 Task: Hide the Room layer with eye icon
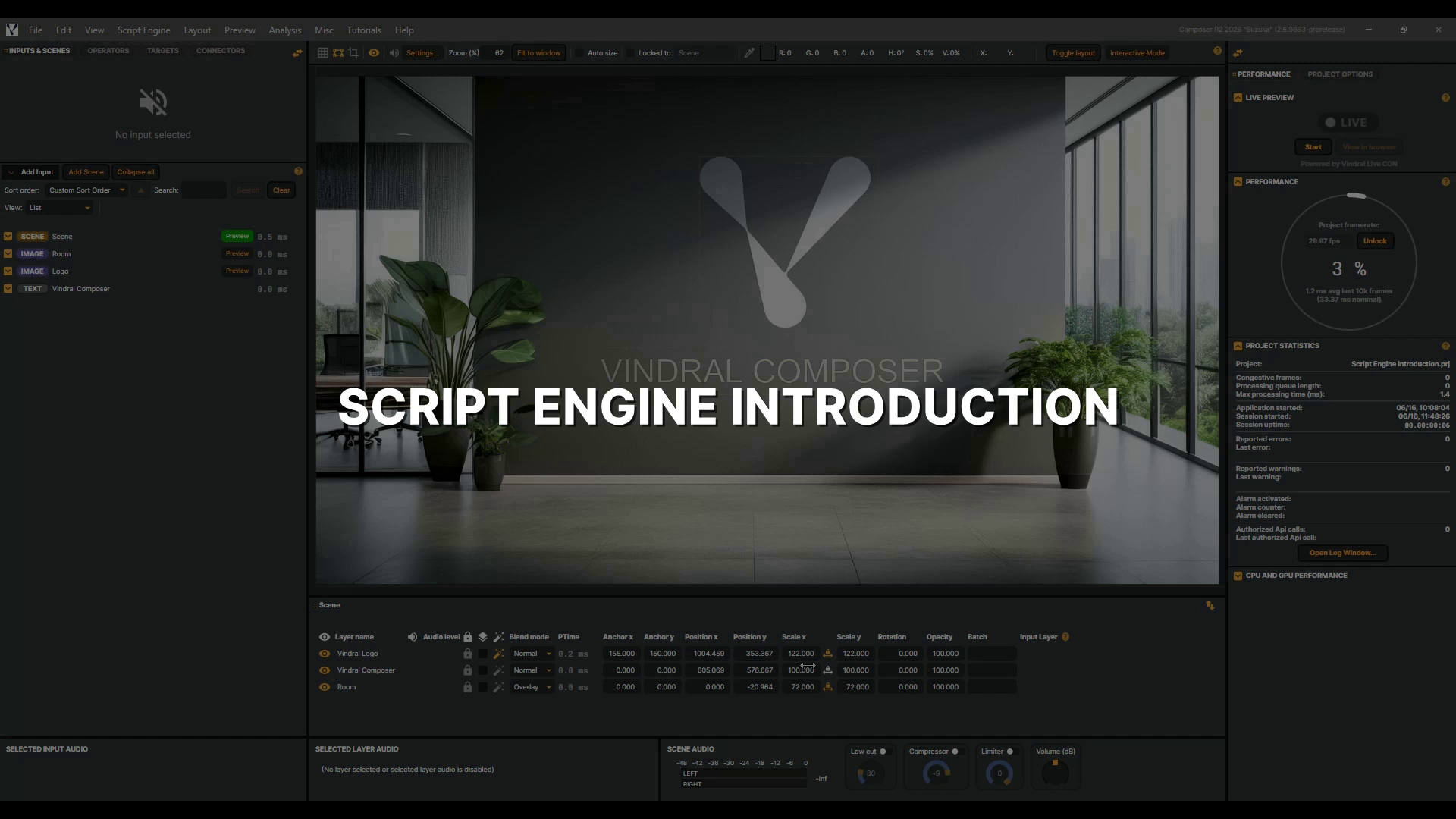tap(325, 687)
